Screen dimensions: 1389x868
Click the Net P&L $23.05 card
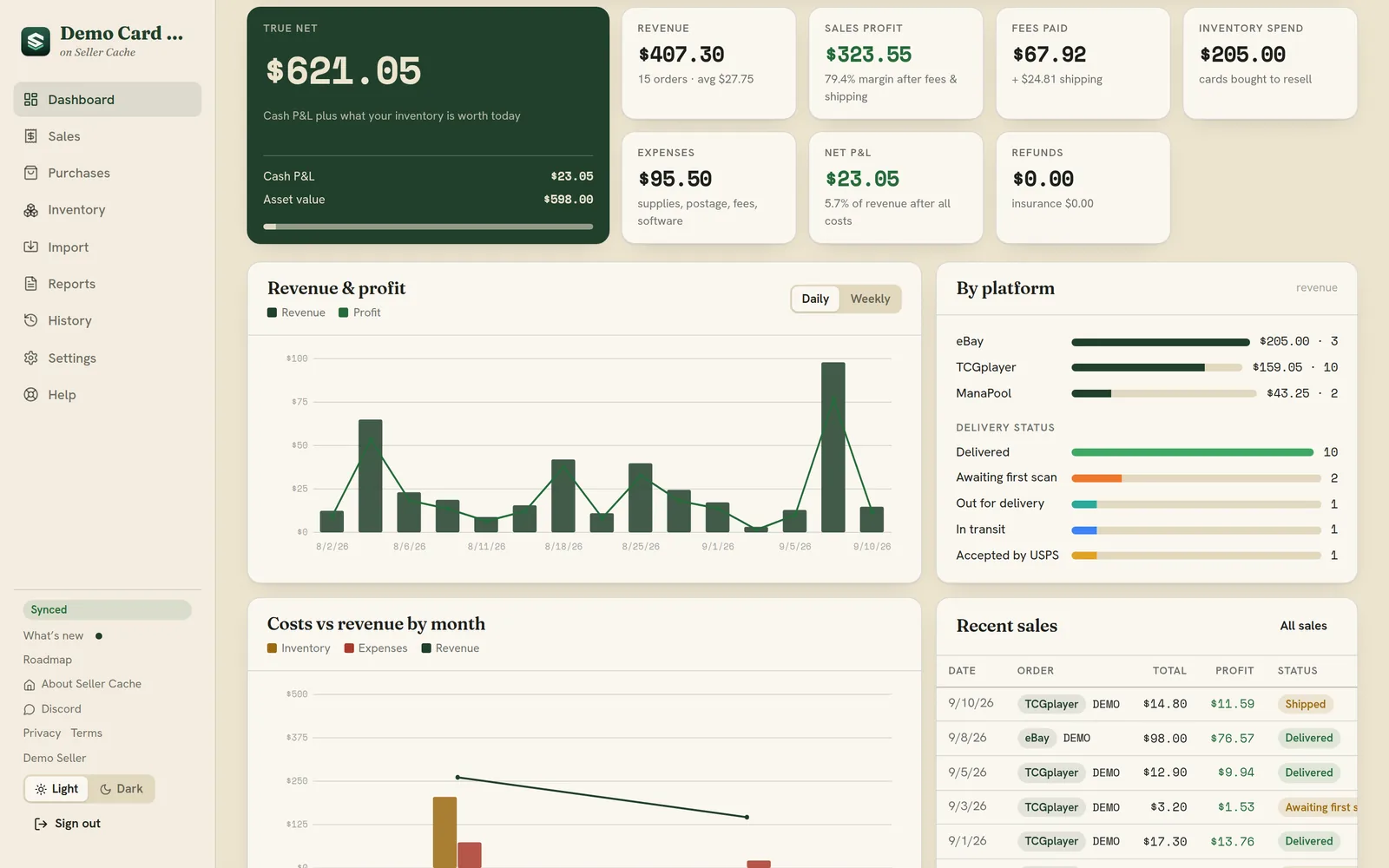pos(896,187)
